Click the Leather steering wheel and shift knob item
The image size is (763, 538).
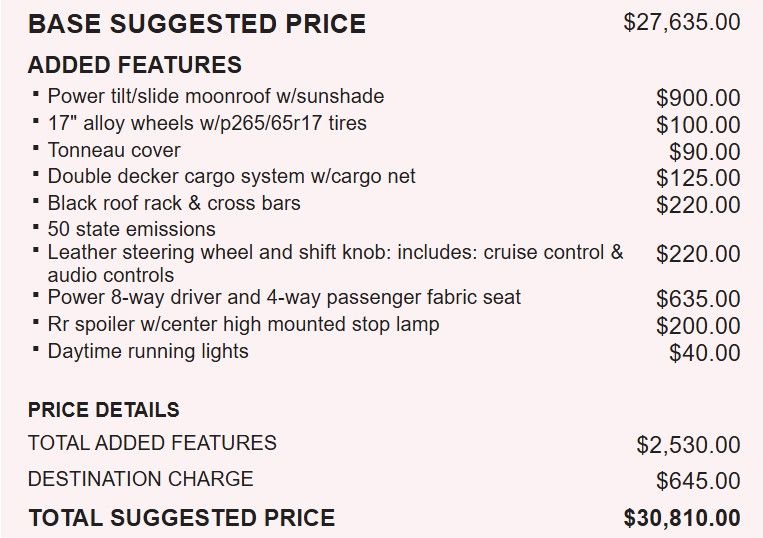tap(335, 253)
